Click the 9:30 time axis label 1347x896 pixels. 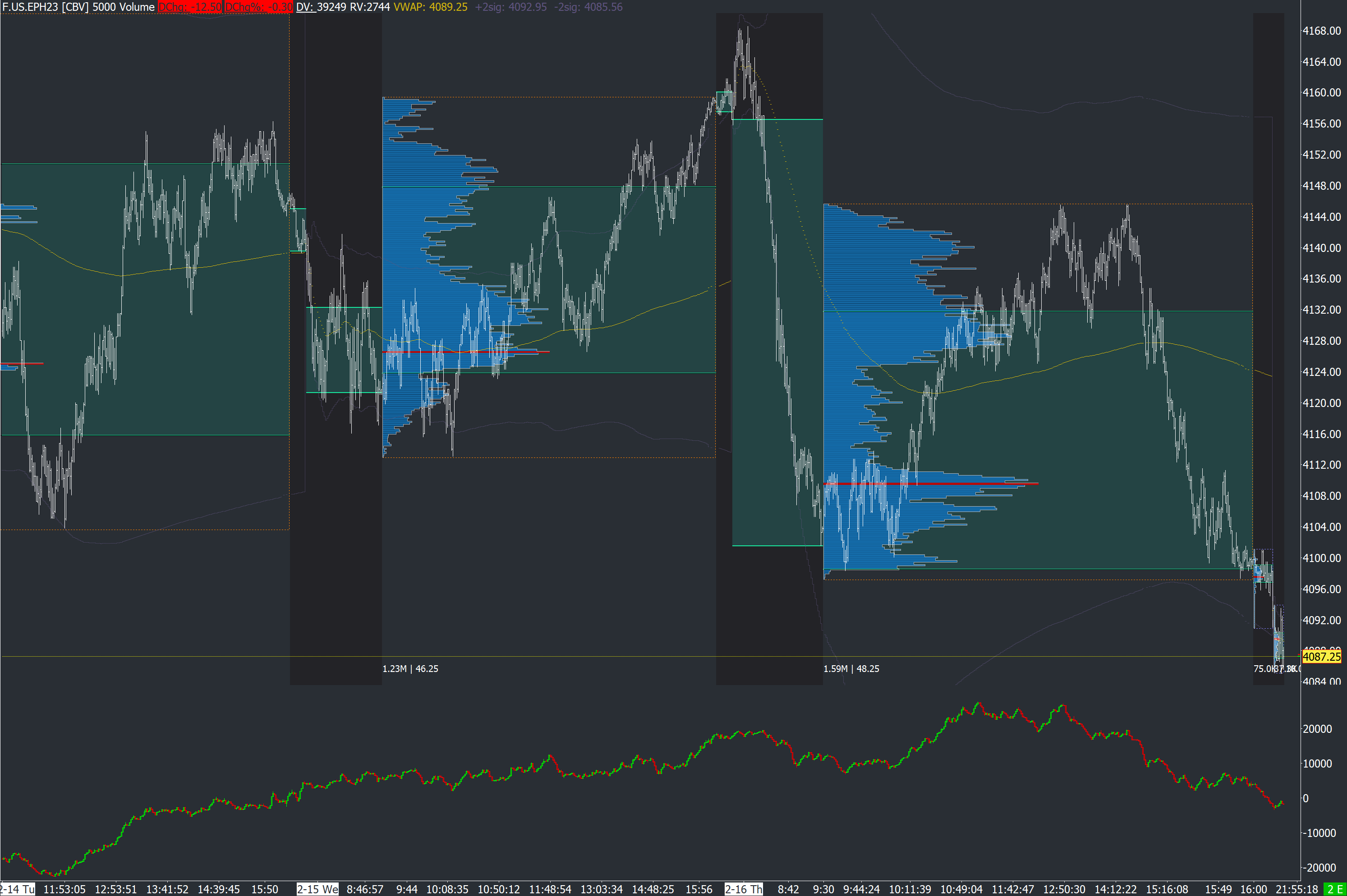[823, 889]
